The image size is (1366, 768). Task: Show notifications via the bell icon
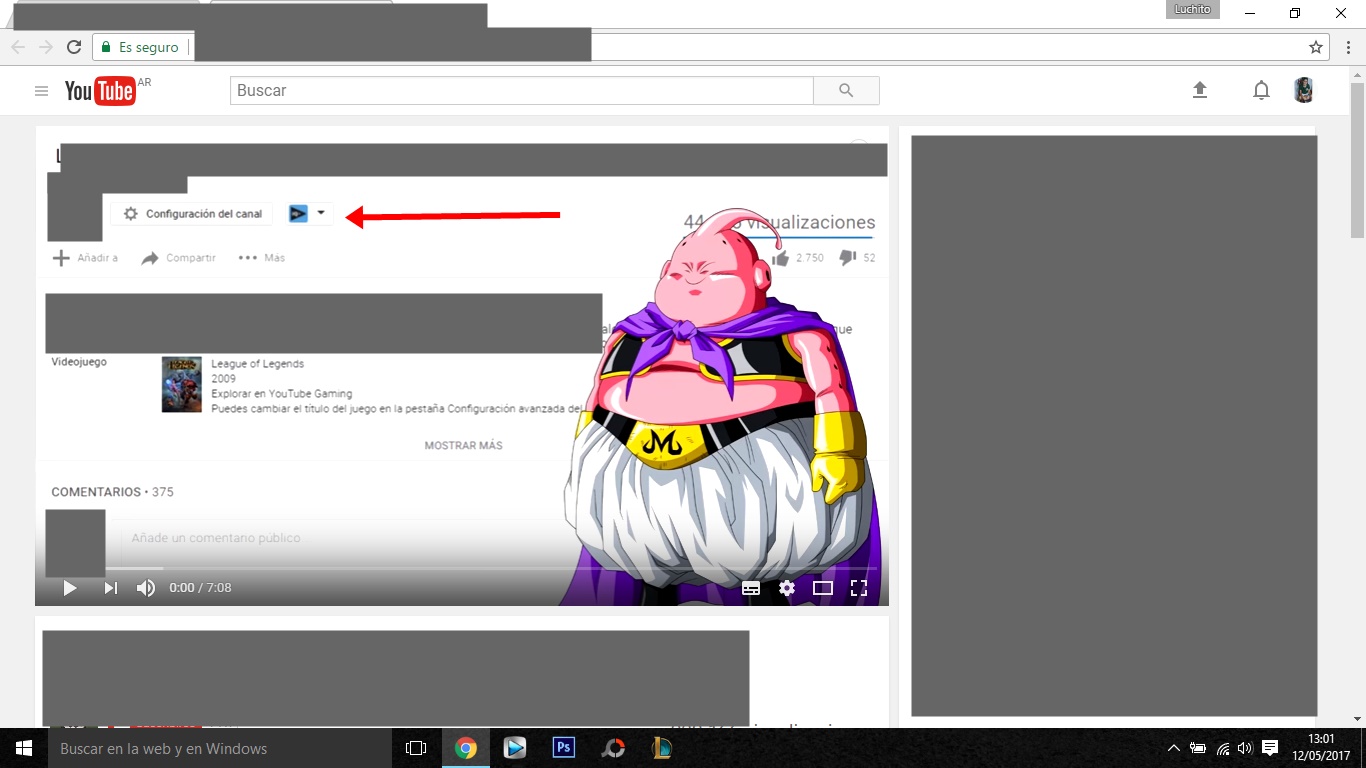[x=1261, y=90]
